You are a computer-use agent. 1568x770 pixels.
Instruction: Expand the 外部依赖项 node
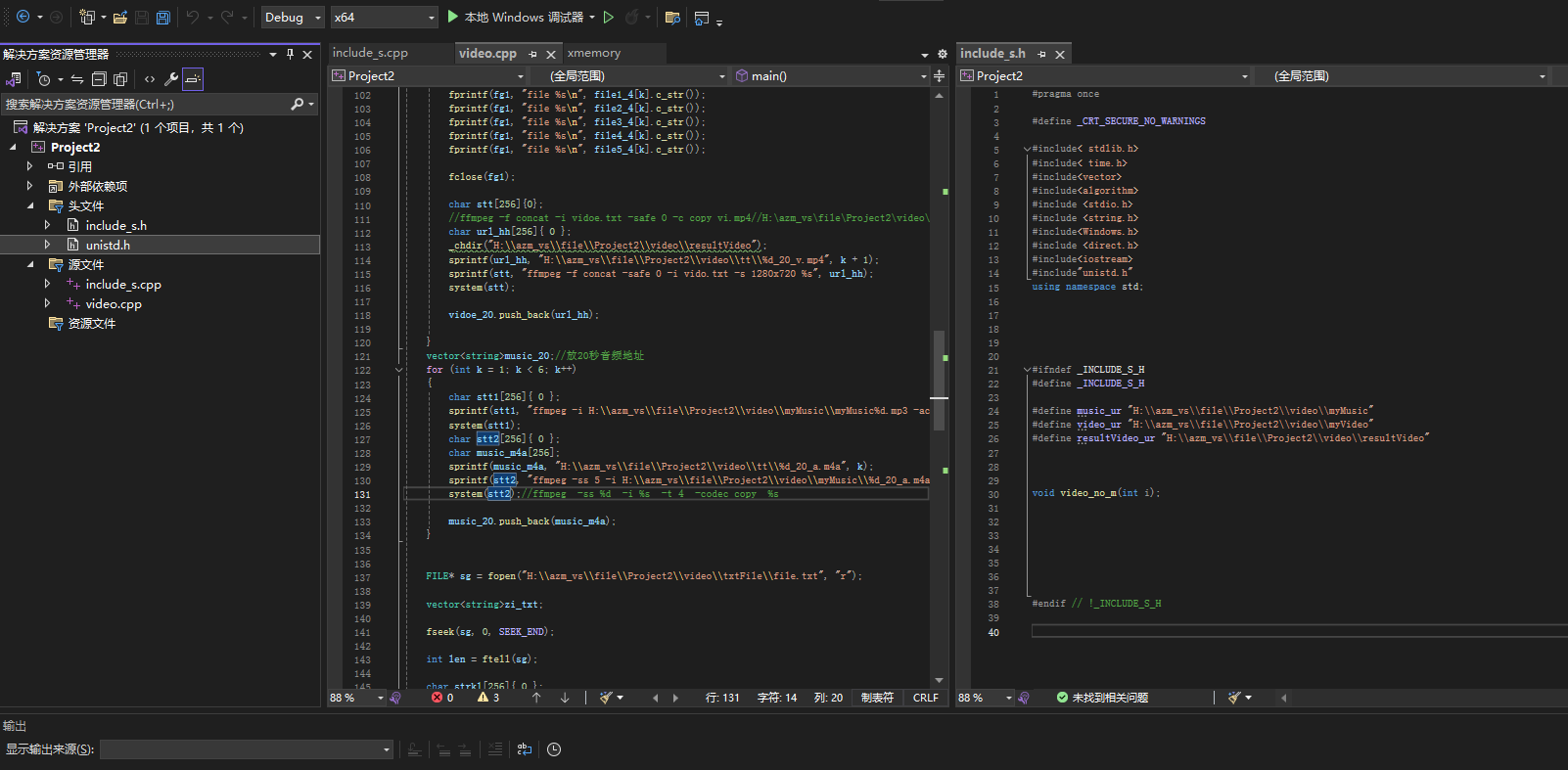[30, 186]
